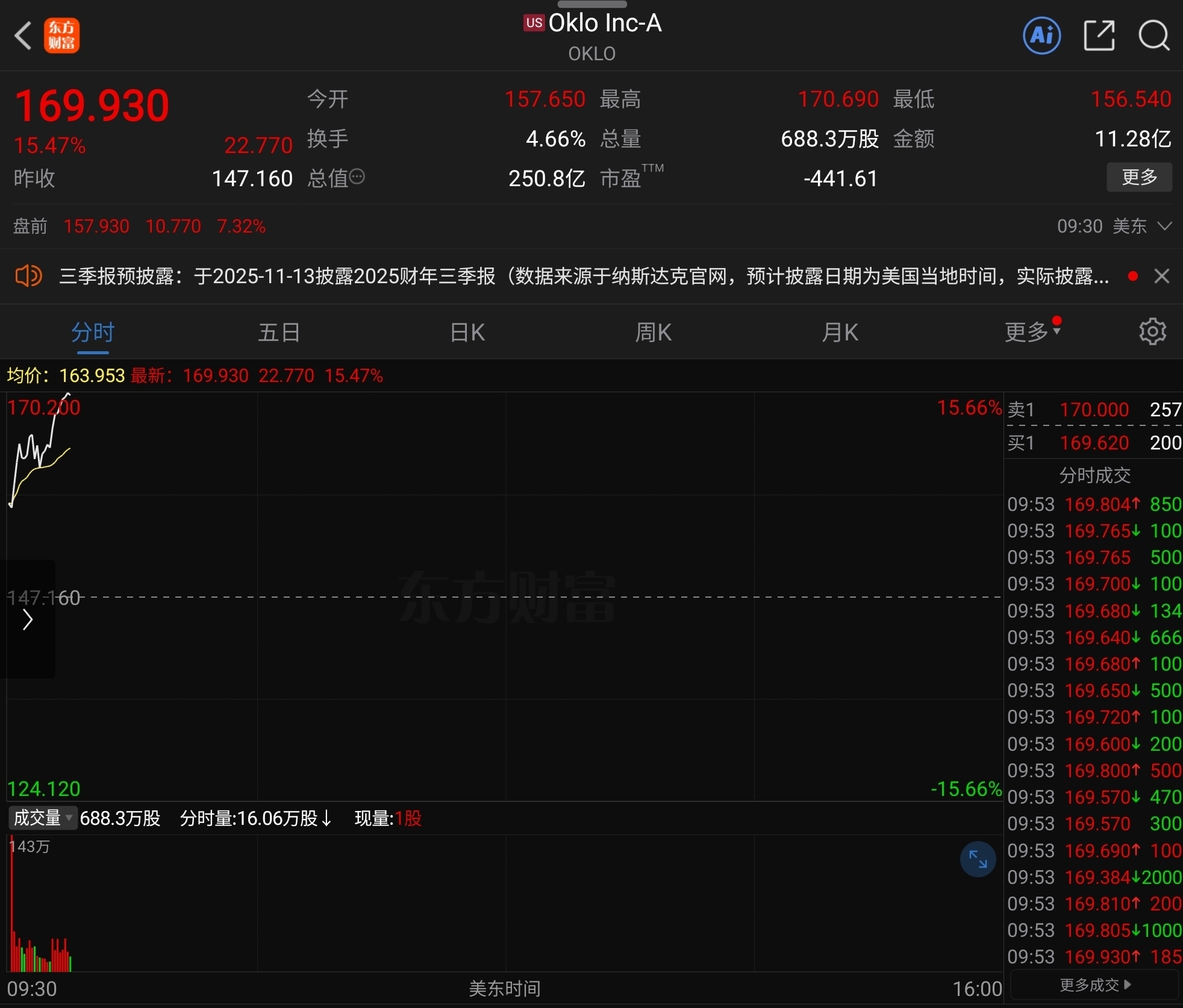This screenshot has width=1183, height=1008.
Task: Switch to the 日K tab
Action: coord(467,332)
